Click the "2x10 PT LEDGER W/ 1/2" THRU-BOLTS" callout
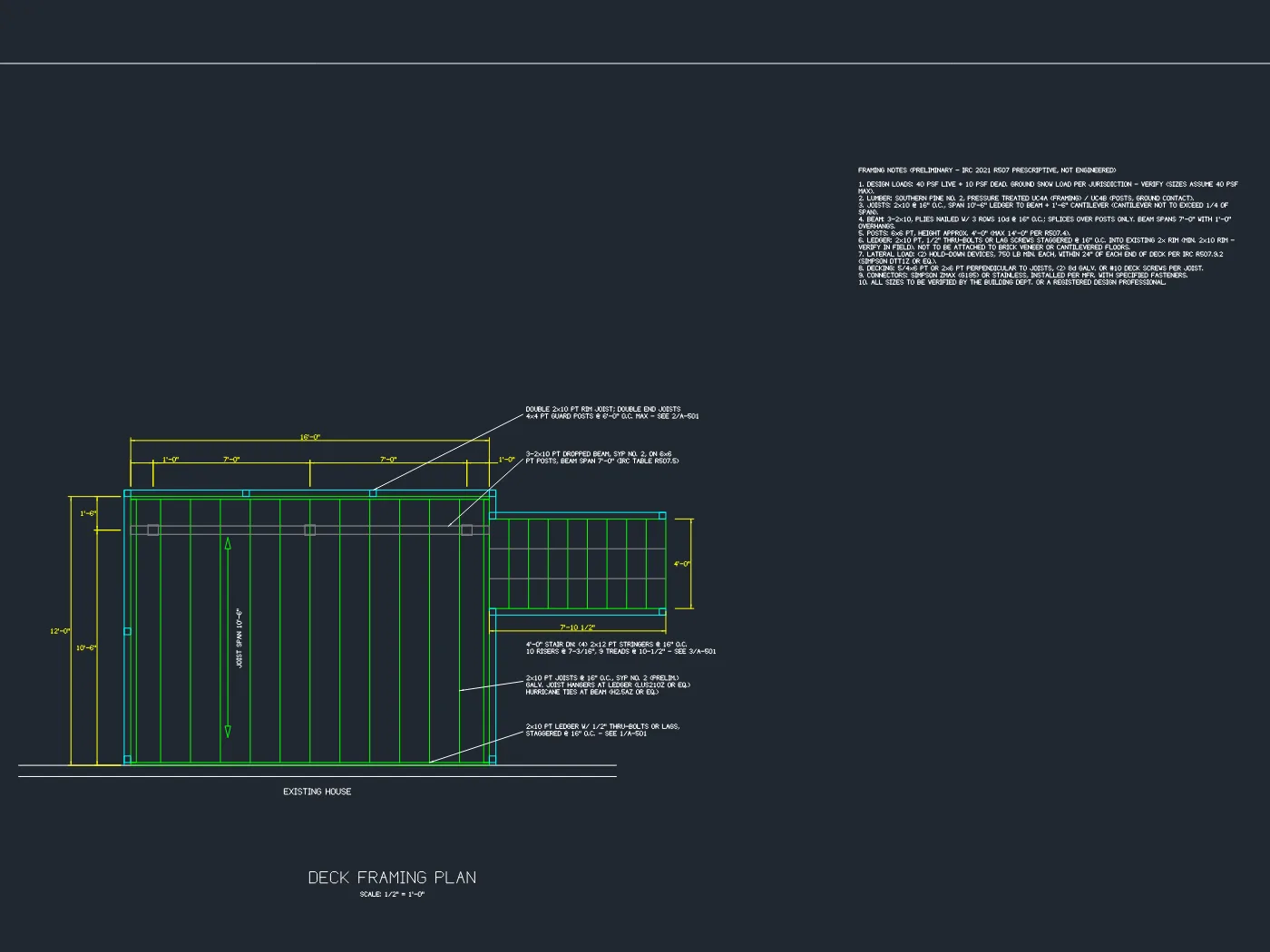Image resolution: width=1270 pixels, height=952 pixels. [602, 730]
